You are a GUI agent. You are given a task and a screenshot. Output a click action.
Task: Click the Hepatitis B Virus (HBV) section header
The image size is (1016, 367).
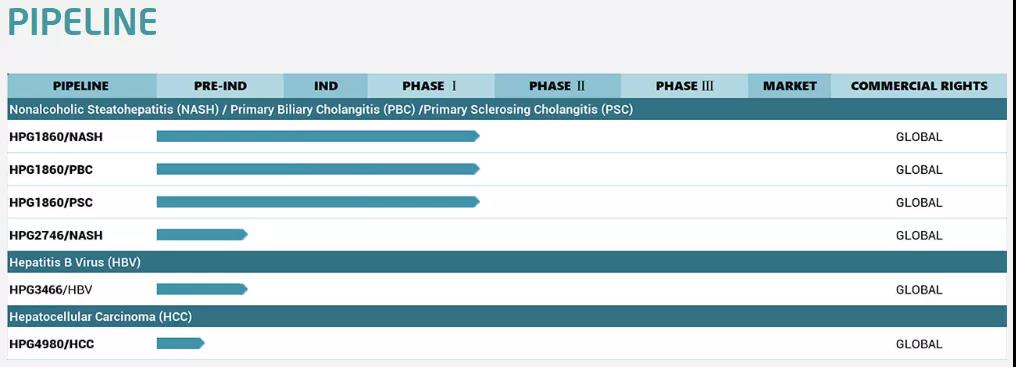point(507,262)
